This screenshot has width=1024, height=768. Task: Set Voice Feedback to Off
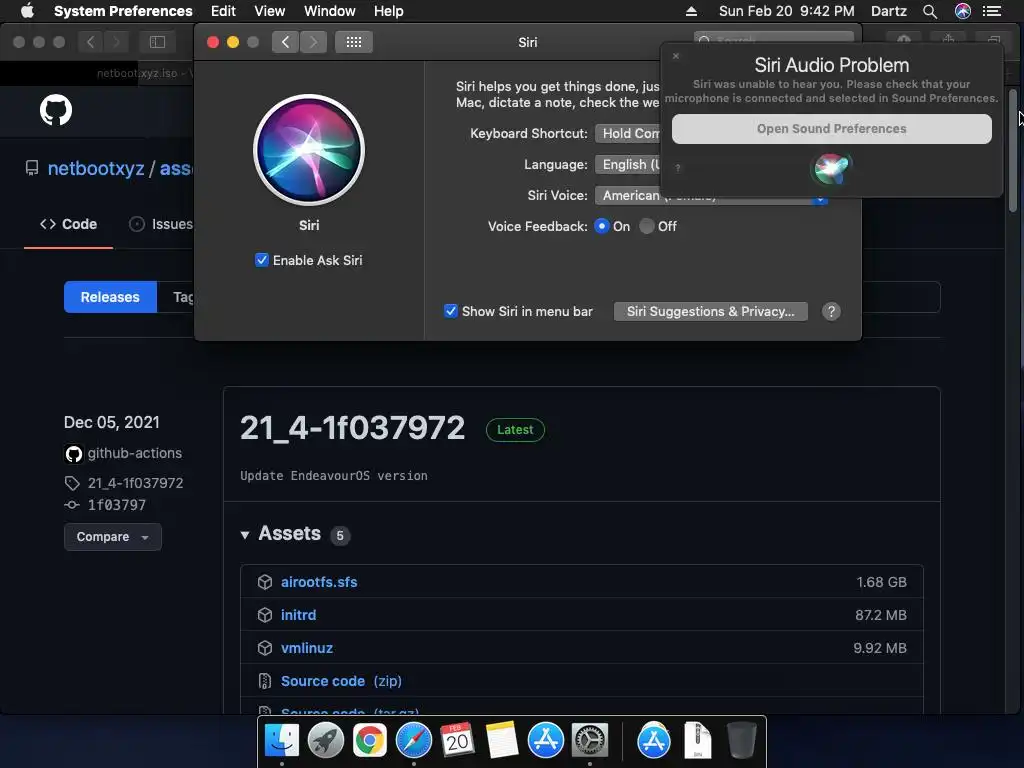tap(647, 226)
